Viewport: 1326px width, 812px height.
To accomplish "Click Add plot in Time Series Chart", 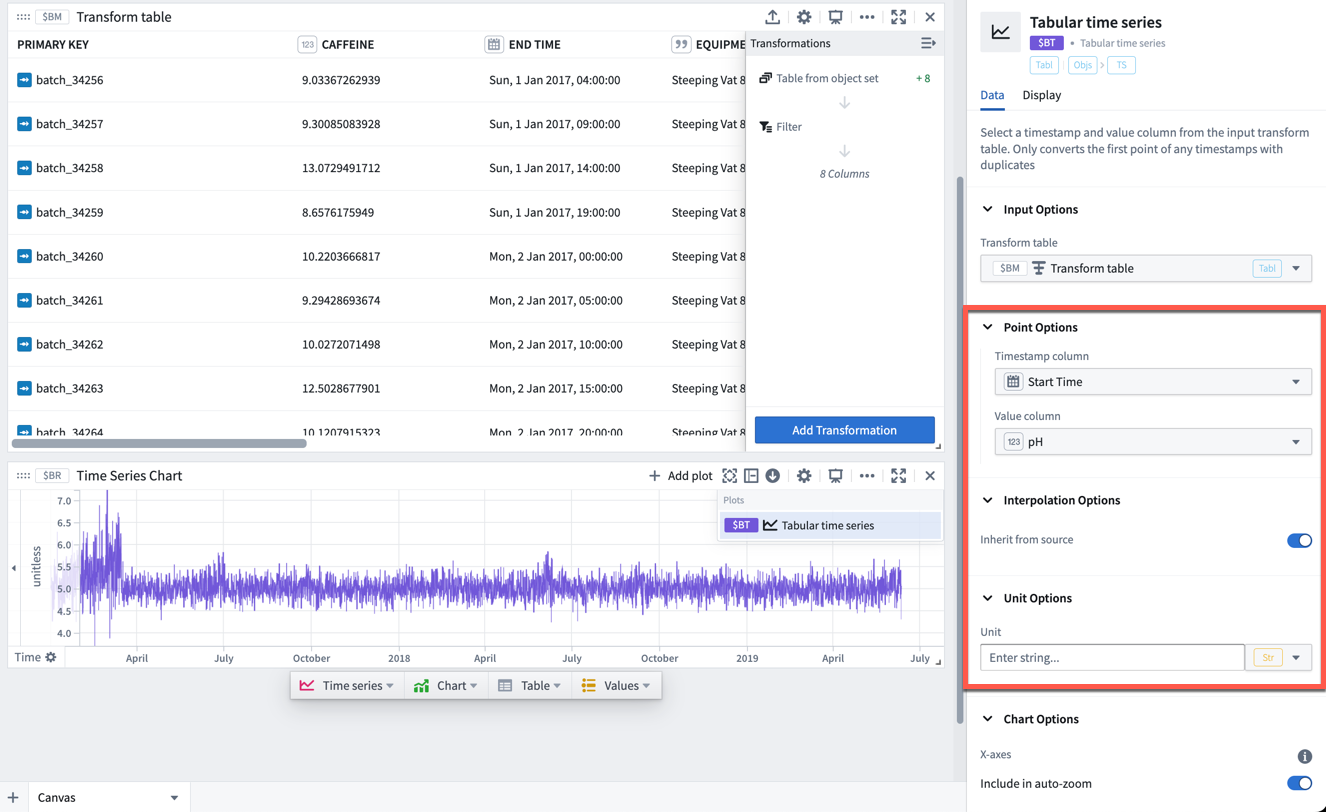I will 680,476.
